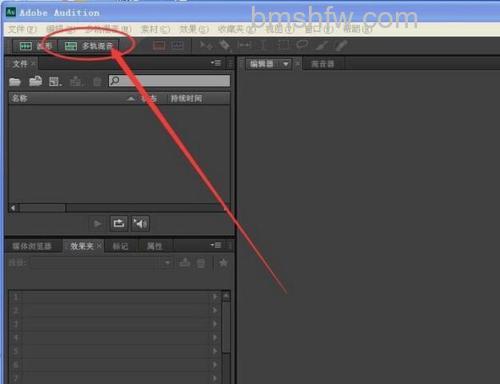This screenshot has height=384, width=500.
Task: Switch to the 混音器 mixer tab
Action: click(322, 64)
